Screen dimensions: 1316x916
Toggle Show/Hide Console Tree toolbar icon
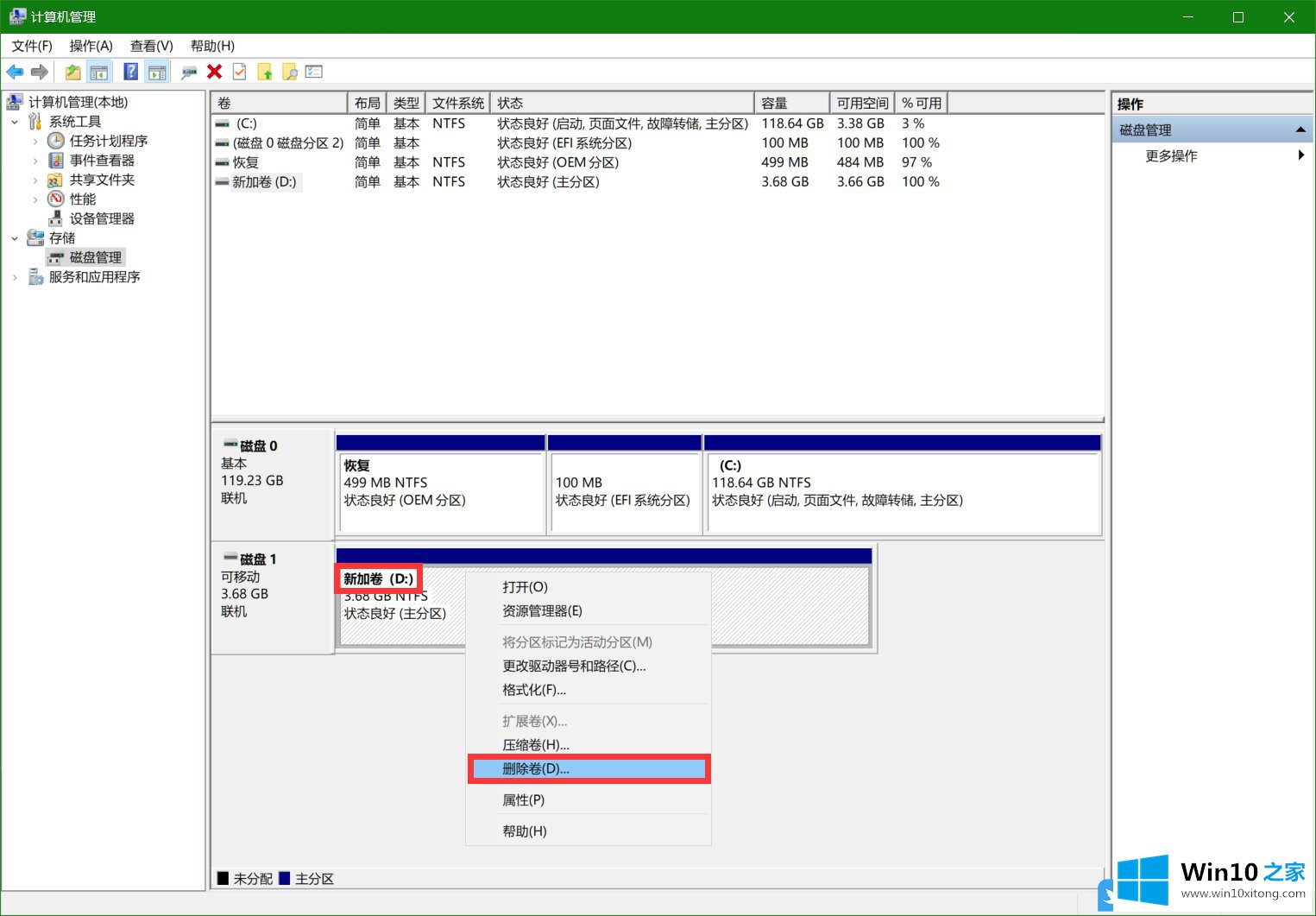[99, 72]
